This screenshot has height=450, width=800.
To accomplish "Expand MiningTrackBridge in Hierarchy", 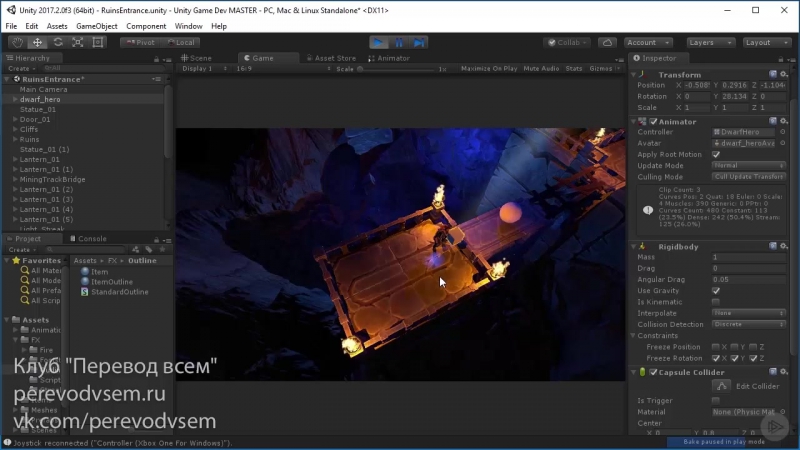I will tap(15, 180).
